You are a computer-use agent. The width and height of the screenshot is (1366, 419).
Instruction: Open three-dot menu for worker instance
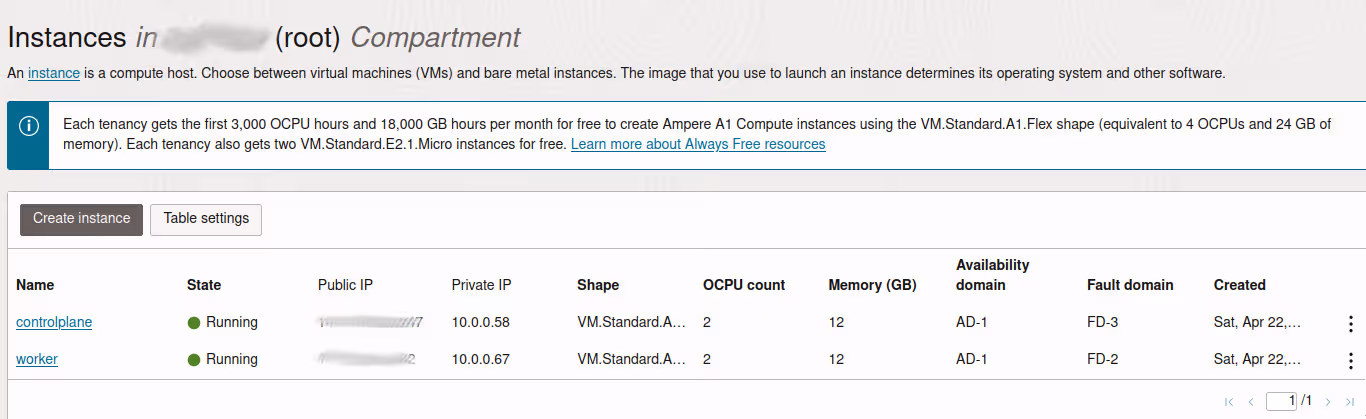pyautogui.click(x=1351, y=360)
